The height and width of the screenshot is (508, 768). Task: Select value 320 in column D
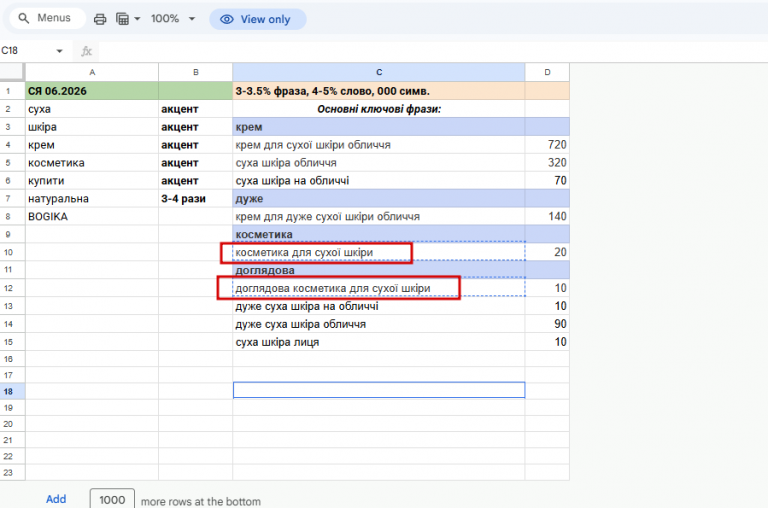(x=547, y=163)
